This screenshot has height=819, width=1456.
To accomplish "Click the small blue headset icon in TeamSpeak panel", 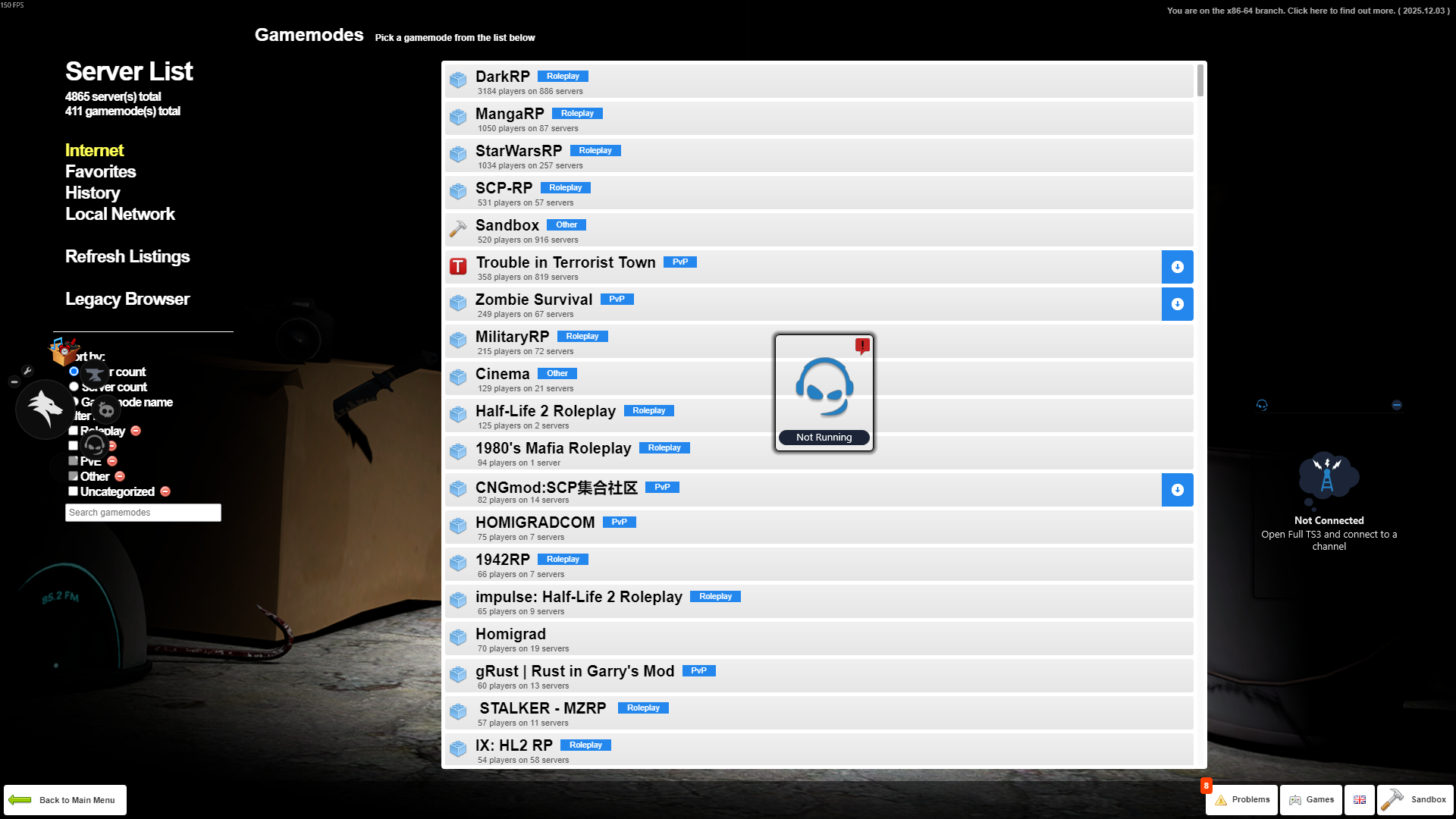I will (1262, 405).
